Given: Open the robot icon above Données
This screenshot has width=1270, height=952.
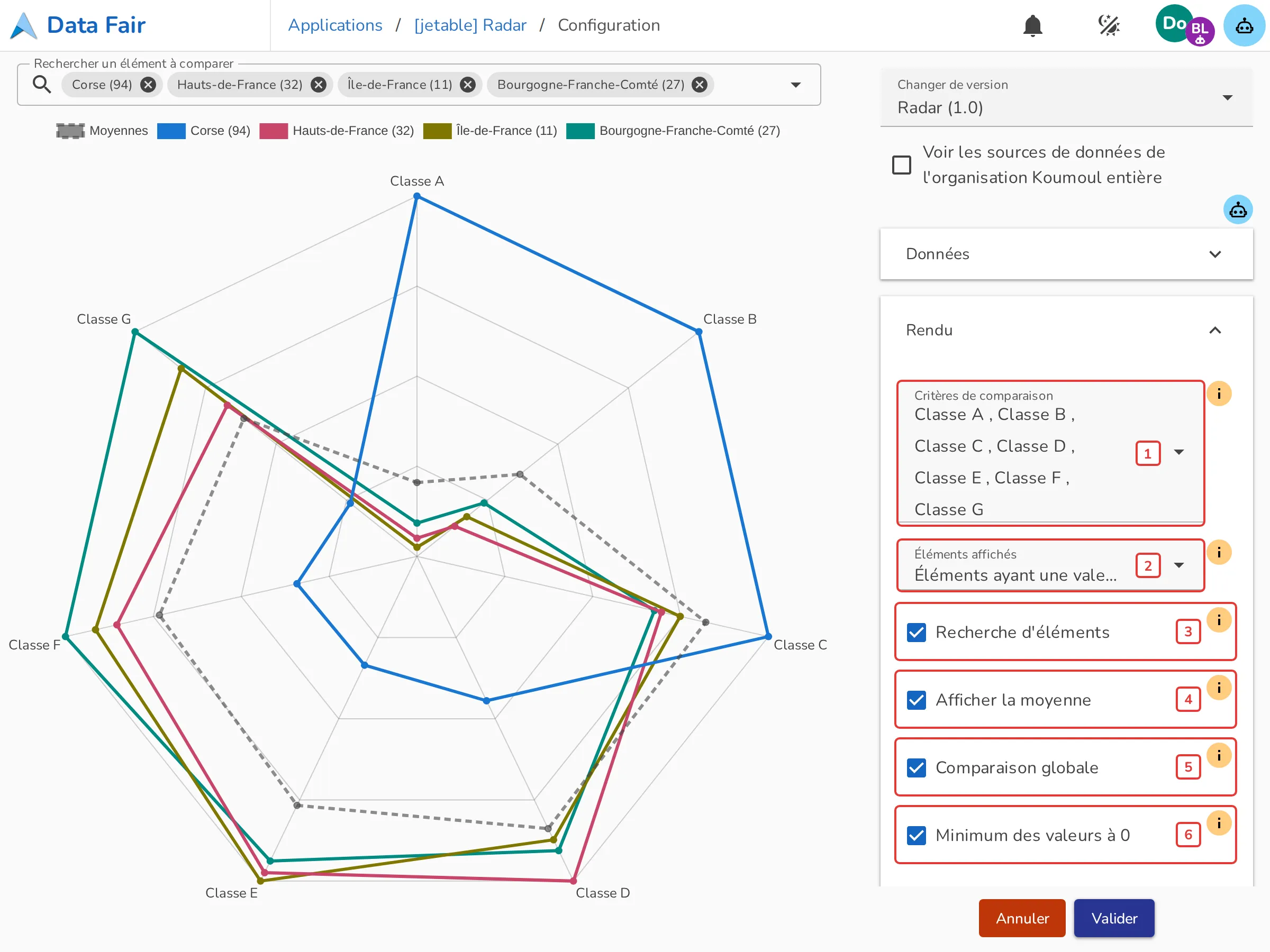Looking at the screenshot, I should 1238,210.
